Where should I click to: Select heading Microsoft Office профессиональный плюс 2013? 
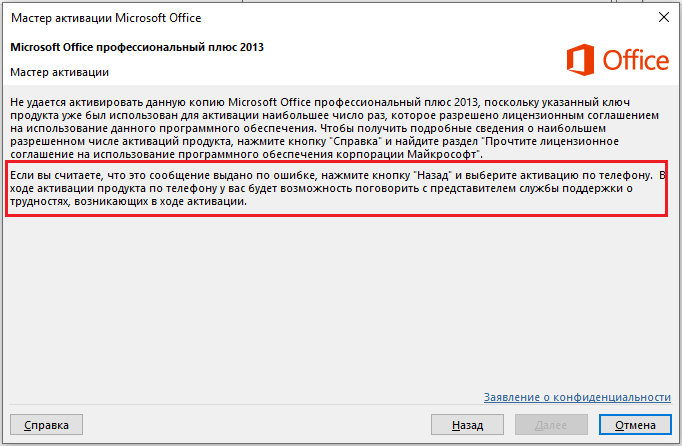[x=137, y=47]
